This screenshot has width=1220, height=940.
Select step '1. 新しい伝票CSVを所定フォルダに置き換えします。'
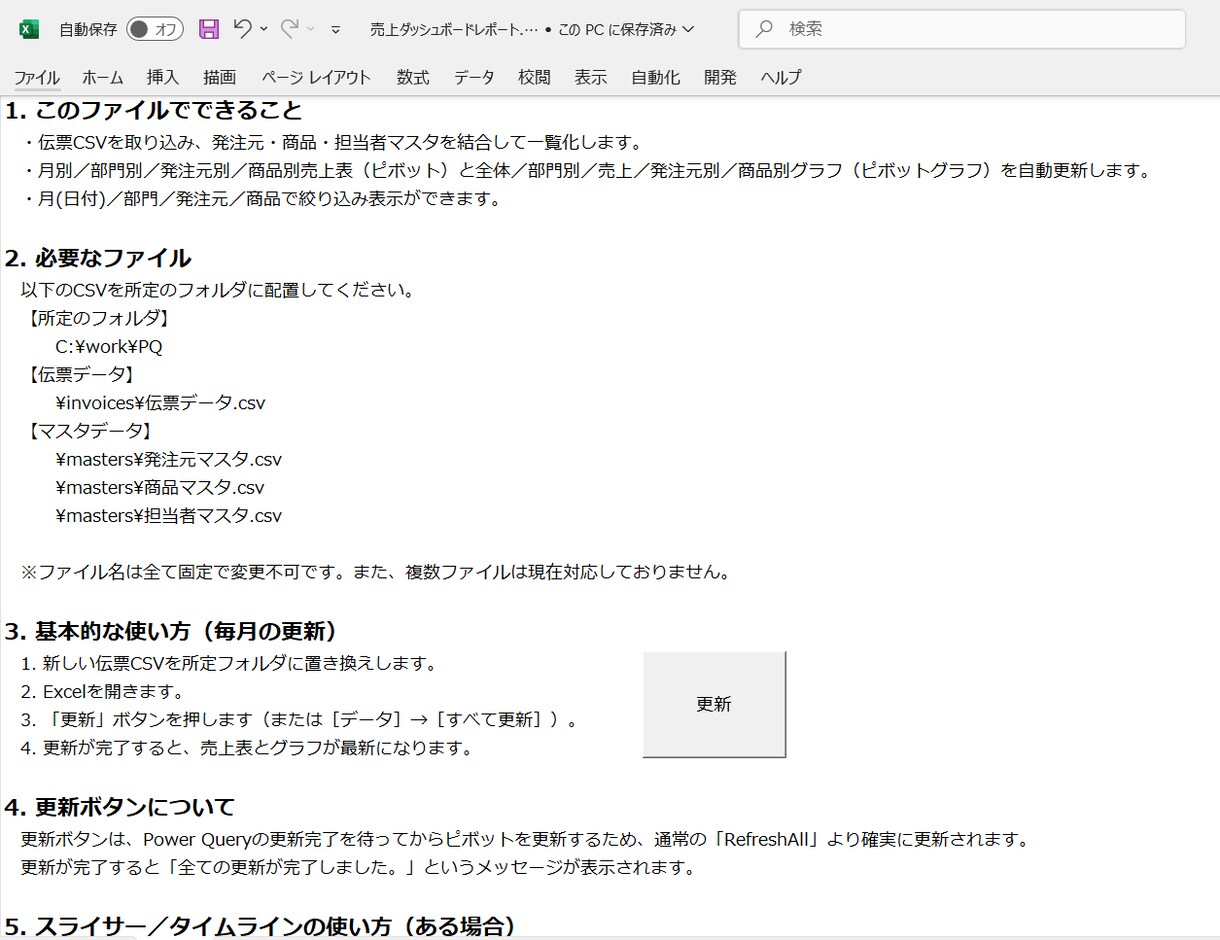[x=229, y=663]
